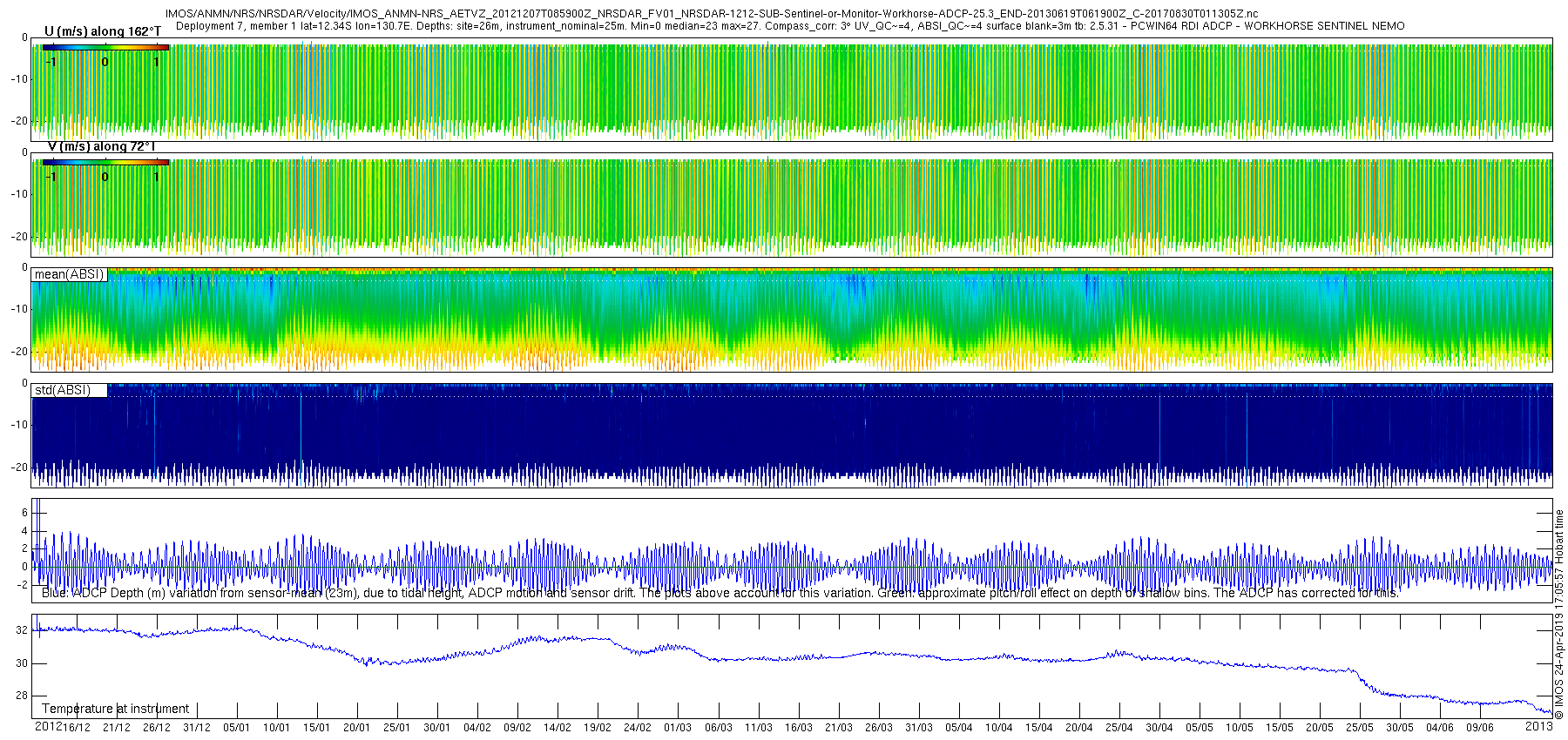Click the '15/04' date tick label
This screenshot has height=740, width=1568.
[x=1039, y=728]
